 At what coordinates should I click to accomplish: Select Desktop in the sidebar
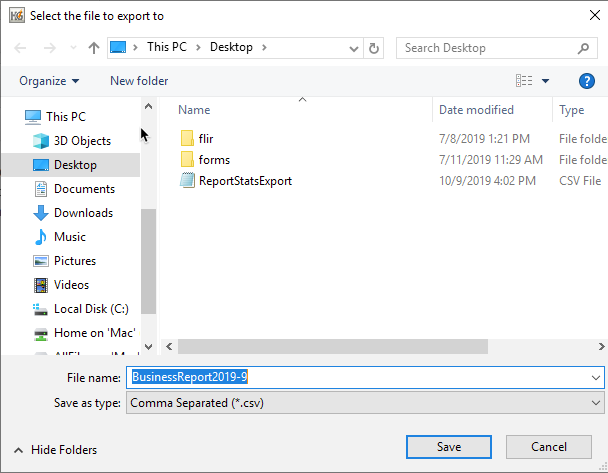point(71,165)
